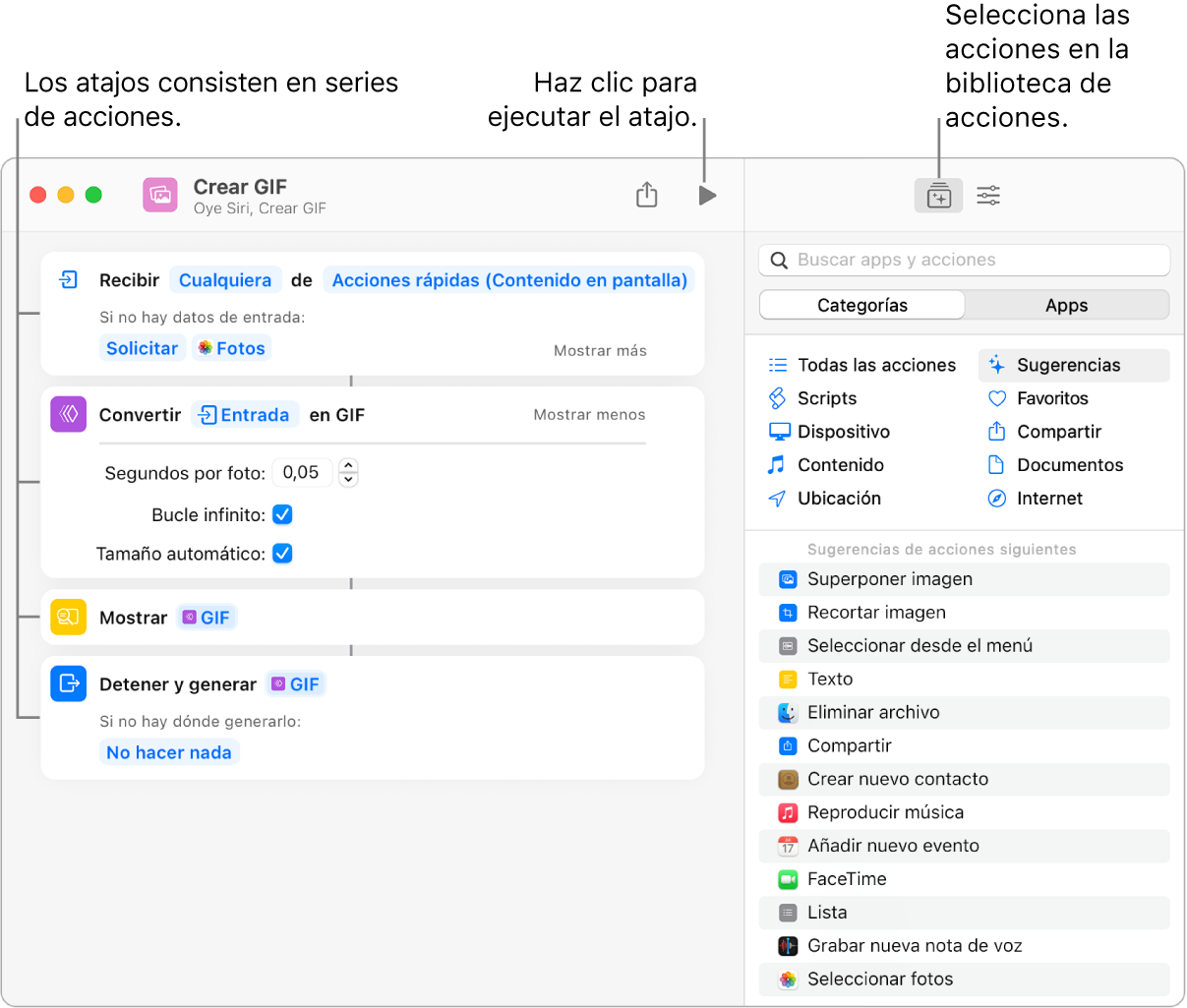Disable Tamaño automático
Screen dimensions: 1187x1008
[282, 554]
